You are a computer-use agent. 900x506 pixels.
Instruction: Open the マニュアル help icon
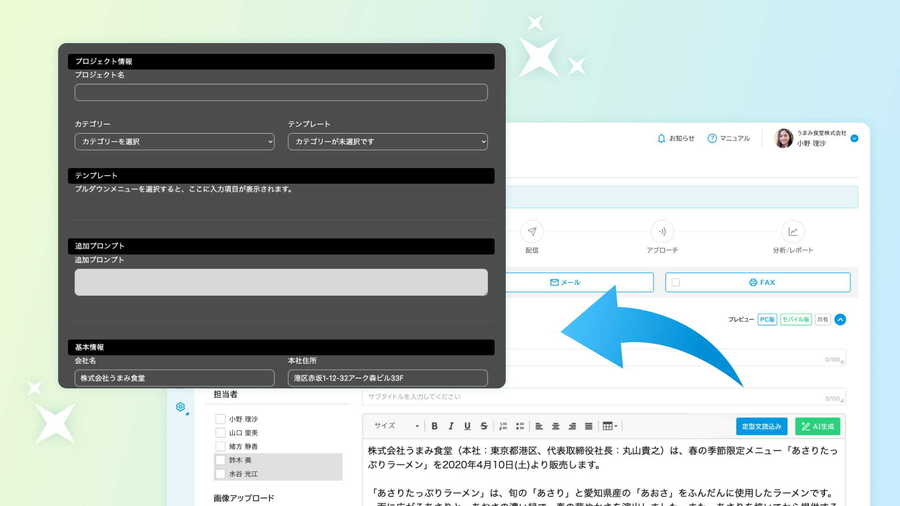click(712, 138)
